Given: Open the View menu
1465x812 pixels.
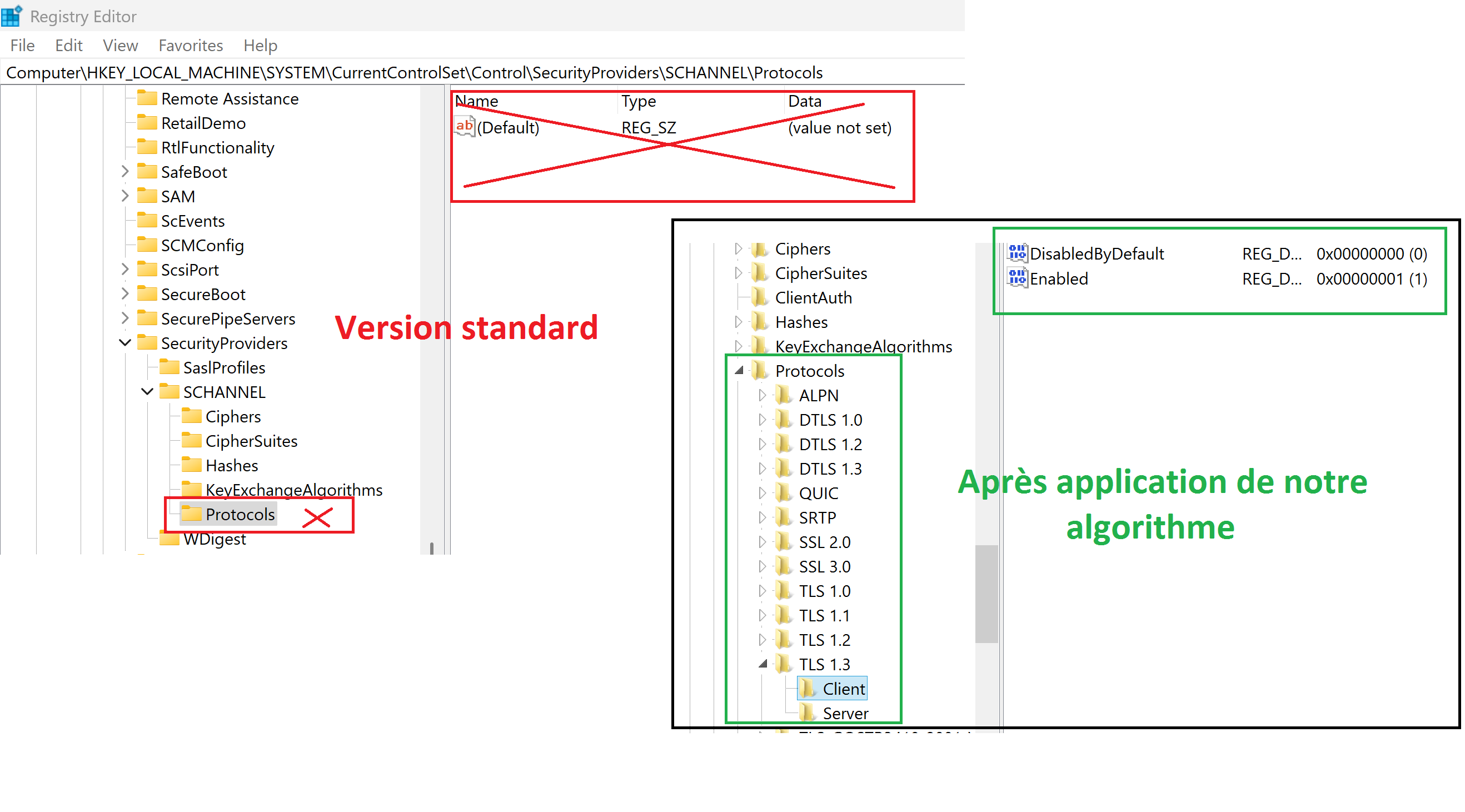Looking at the screenshot, I should point(121,46).
